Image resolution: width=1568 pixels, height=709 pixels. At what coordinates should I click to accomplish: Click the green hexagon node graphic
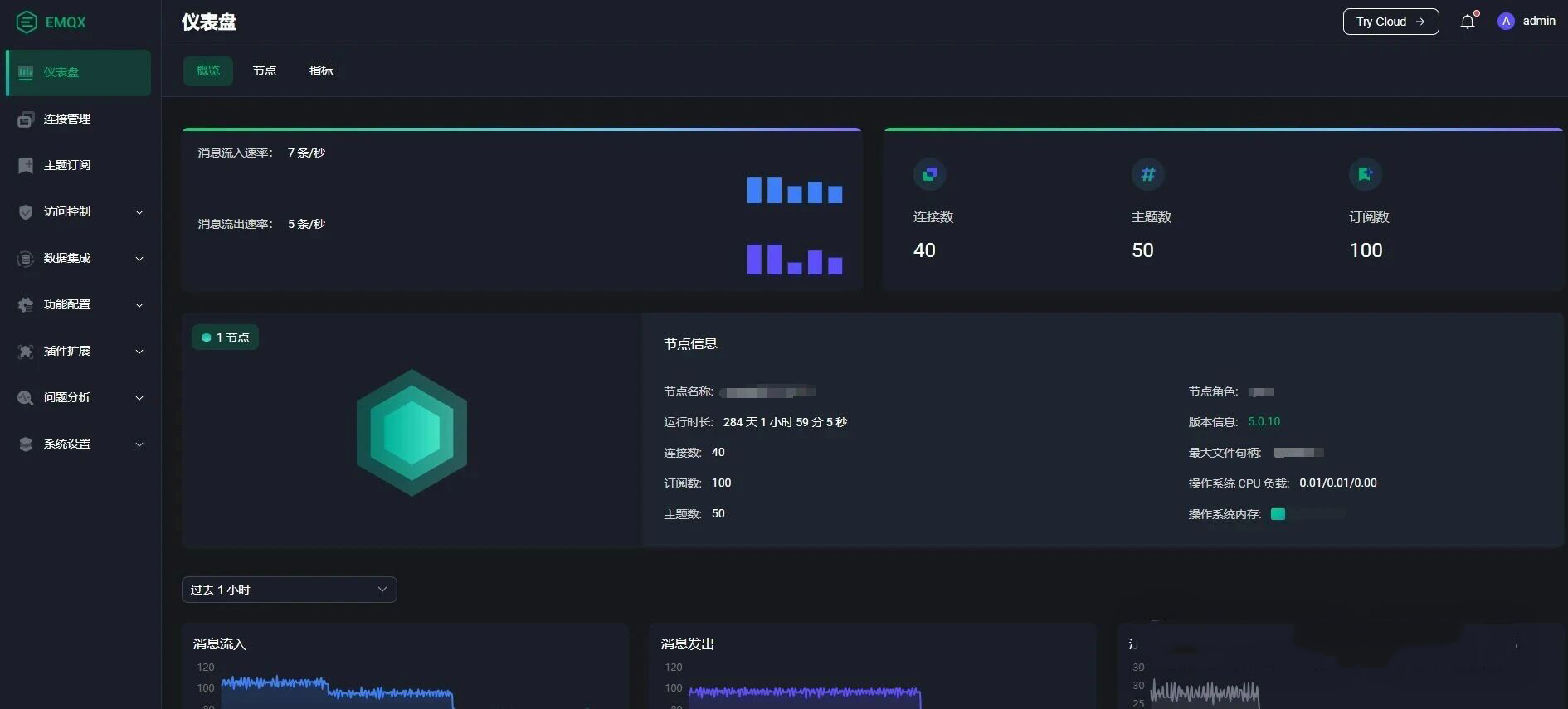411,433
